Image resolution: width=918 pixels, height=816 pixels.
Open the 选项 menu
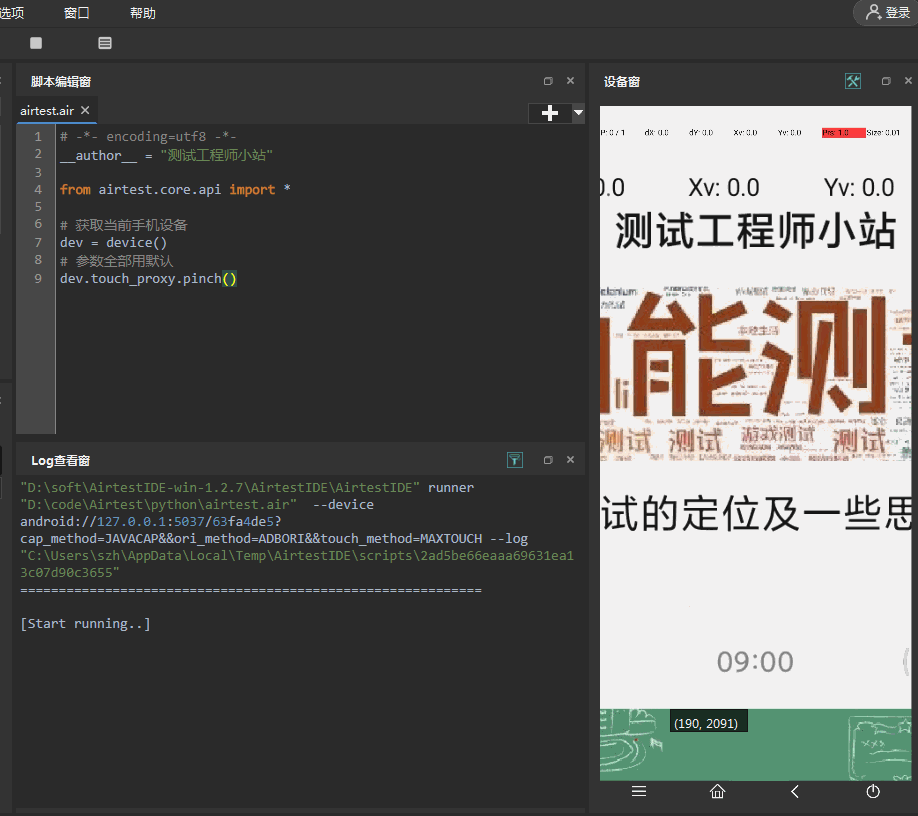click(12, 13)
